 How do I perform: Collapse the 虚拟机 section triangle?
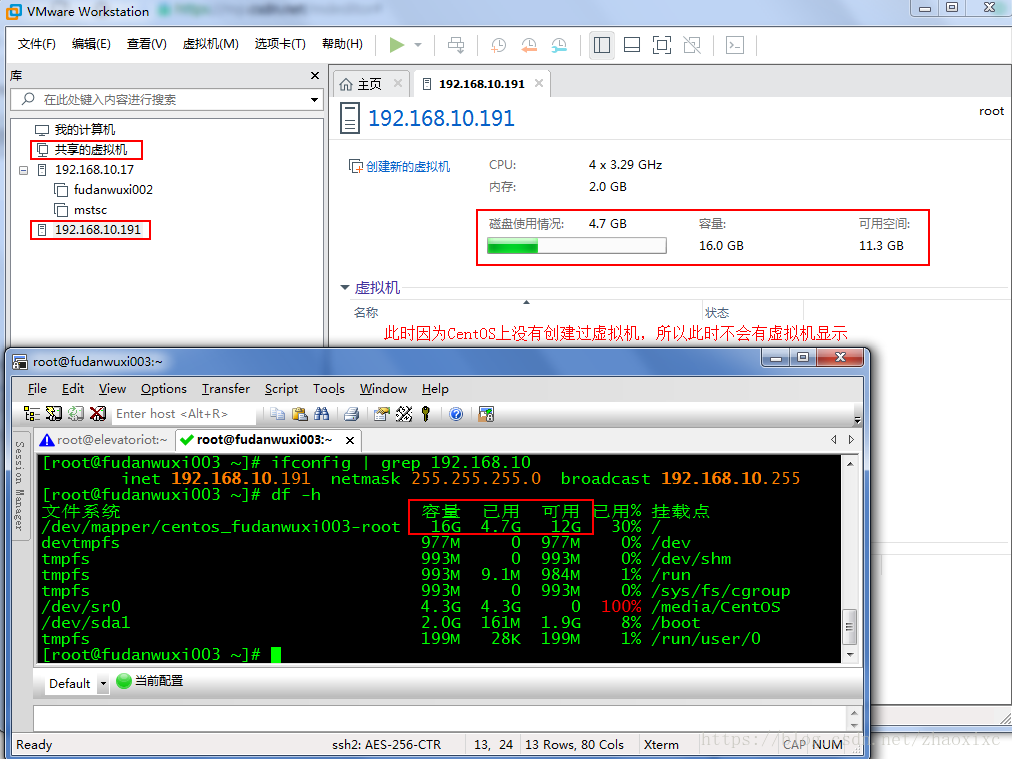click(345, 287)
